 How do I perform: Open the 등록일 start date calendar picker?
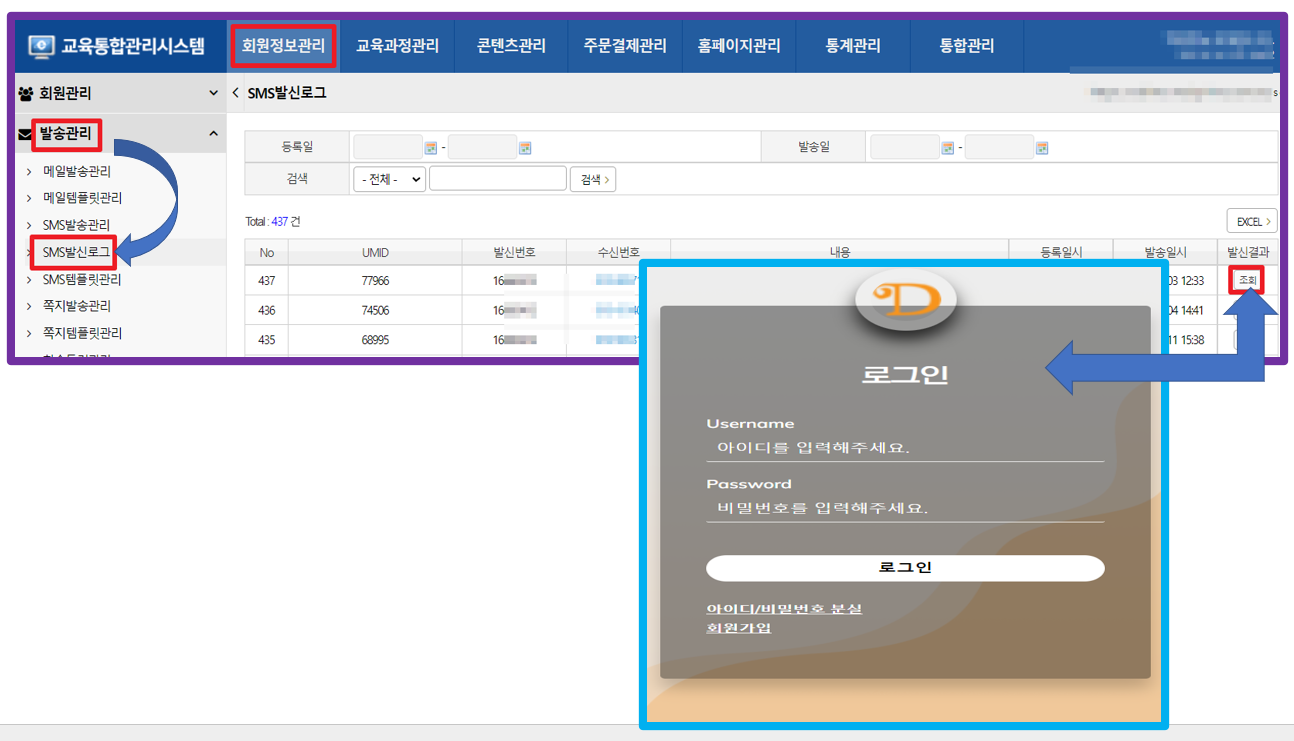click(x=431, y=148)
